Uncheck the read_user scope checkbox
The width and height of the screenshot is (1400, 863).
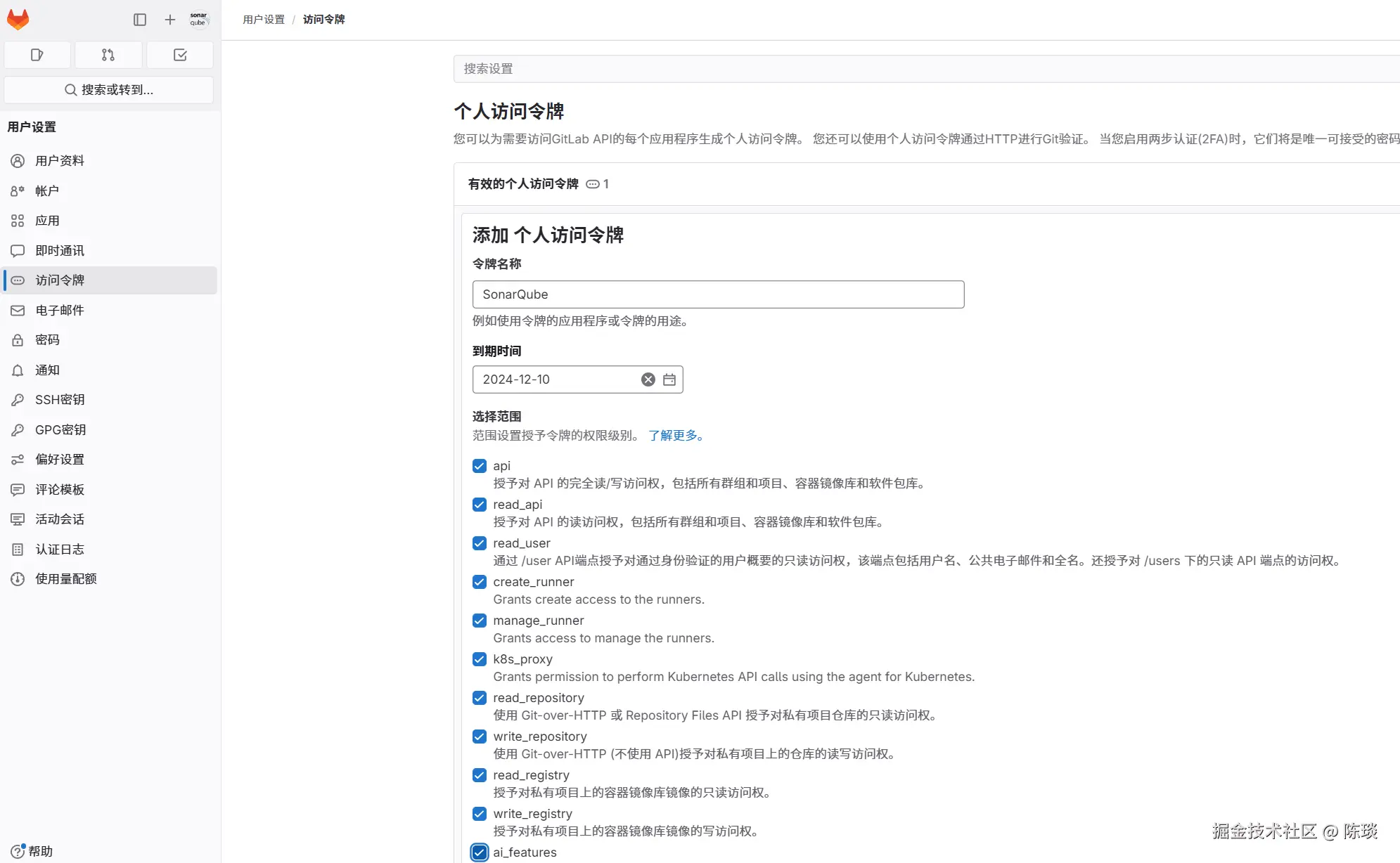click(480, 543)
